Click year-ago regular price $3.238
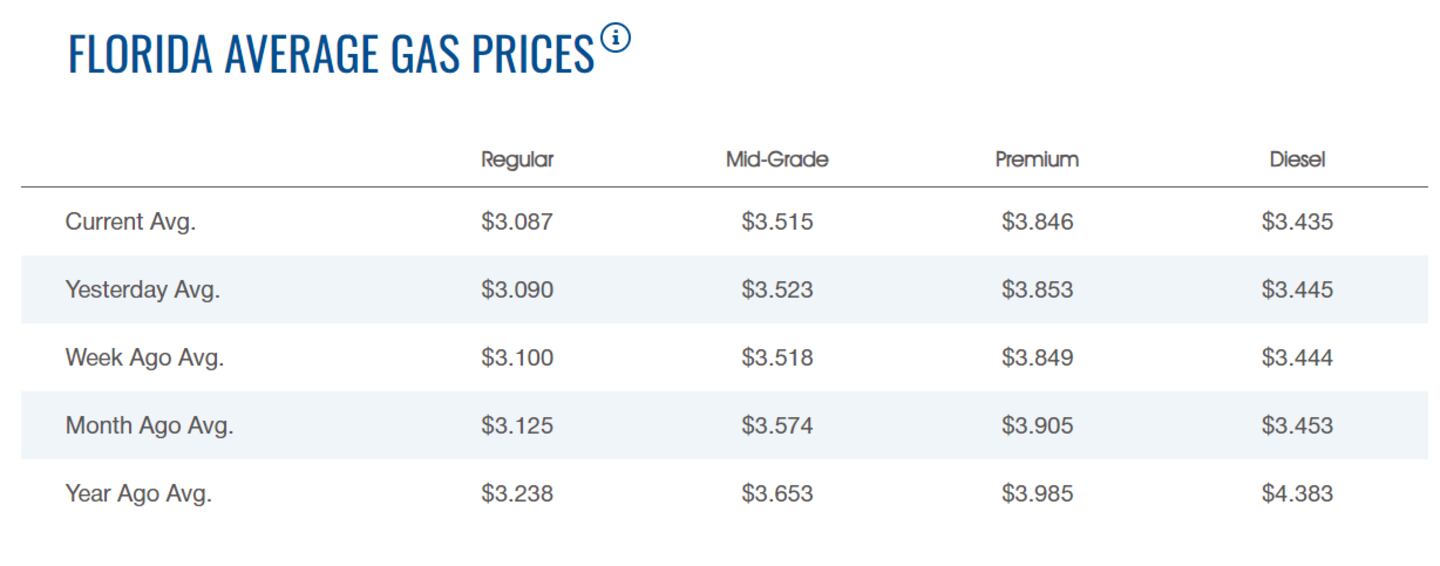This screenshot has height=566, width=1440. [517, 494]
